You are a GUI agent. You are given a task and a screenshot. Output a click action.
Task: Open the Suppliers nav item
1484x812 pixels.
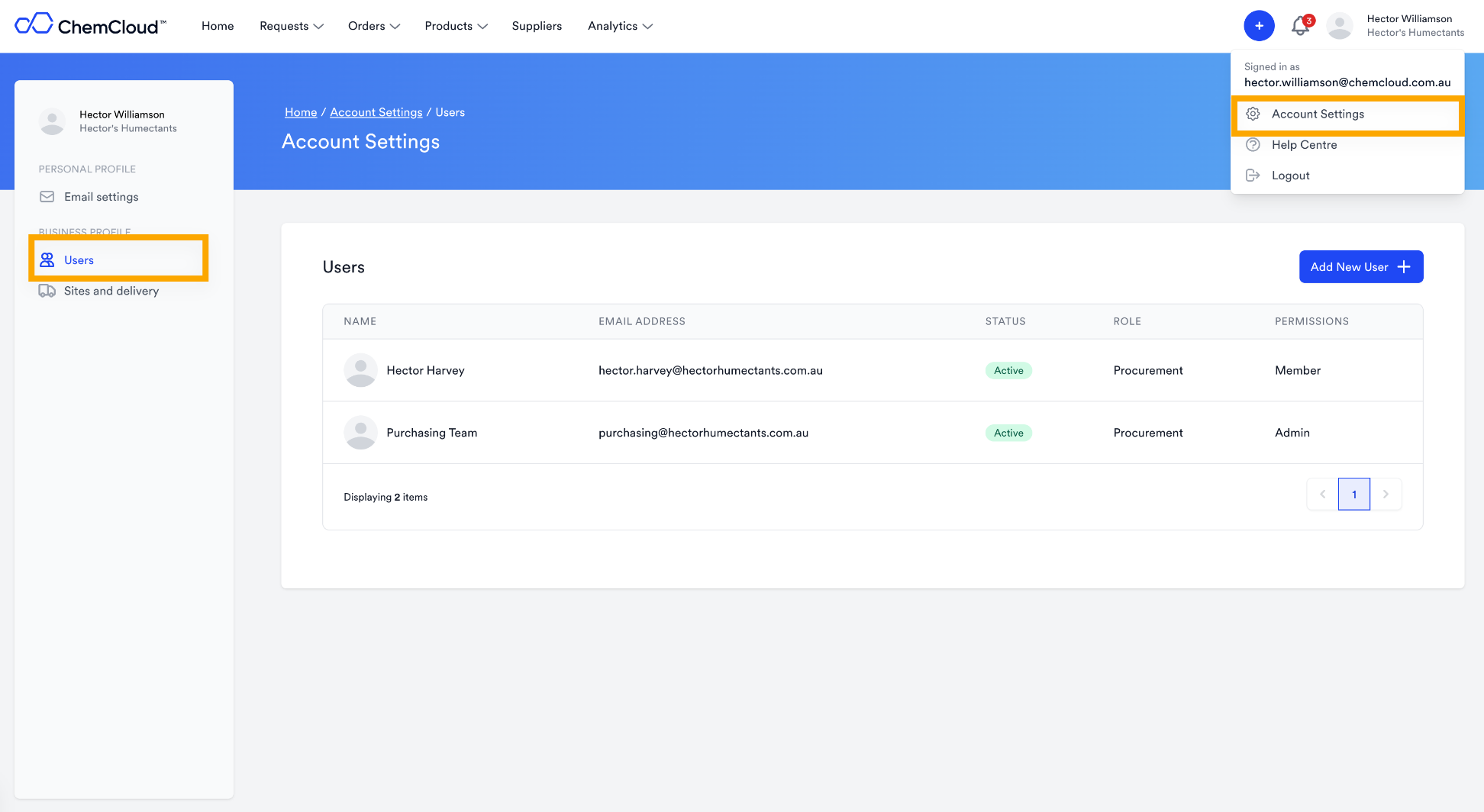(537, 26)
